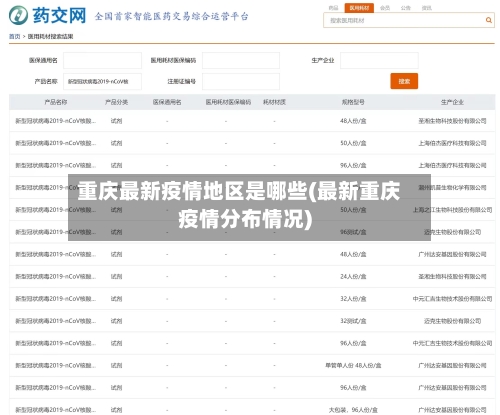Click 圣湘生物科技股份有限公司 in 48人份/盒 row
The image size is (500, 415).
pyautogui.click(x=452, y=121)
